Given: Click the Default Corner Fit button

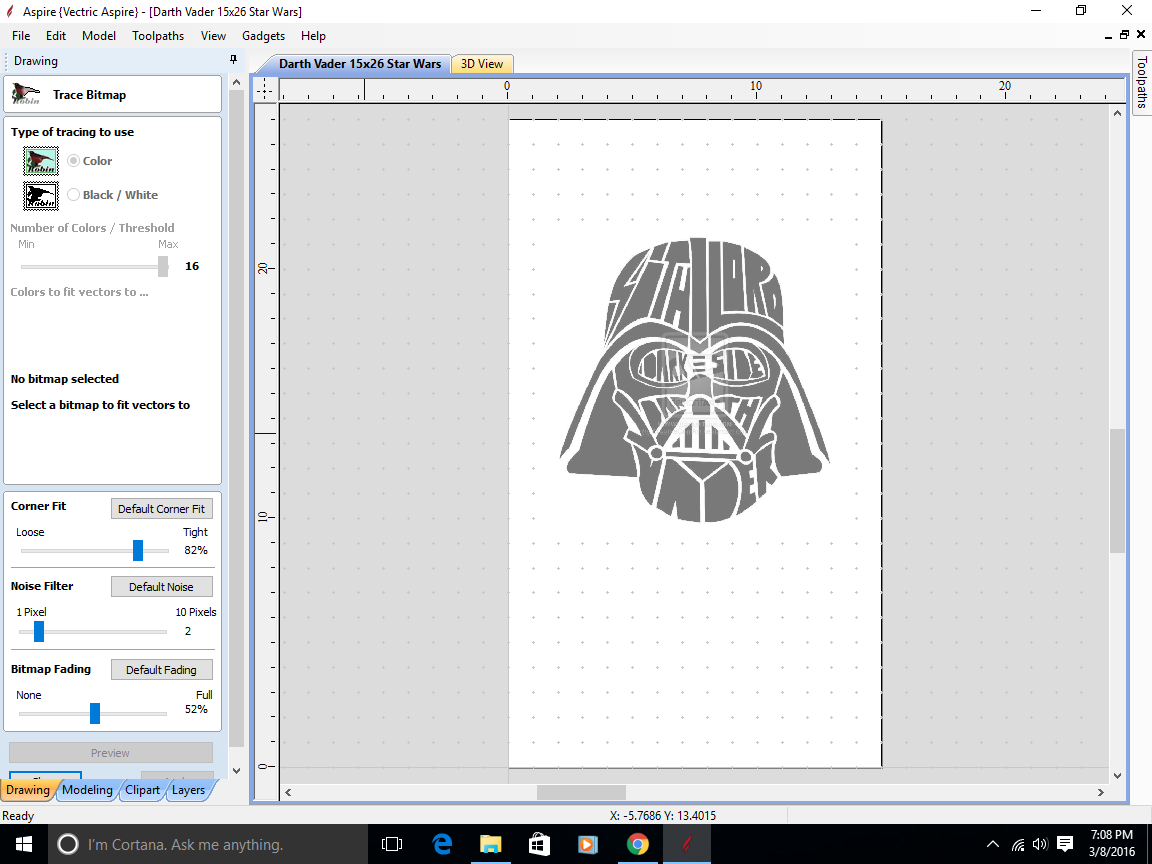Looking at the screenshot, I should coord(161,508).
